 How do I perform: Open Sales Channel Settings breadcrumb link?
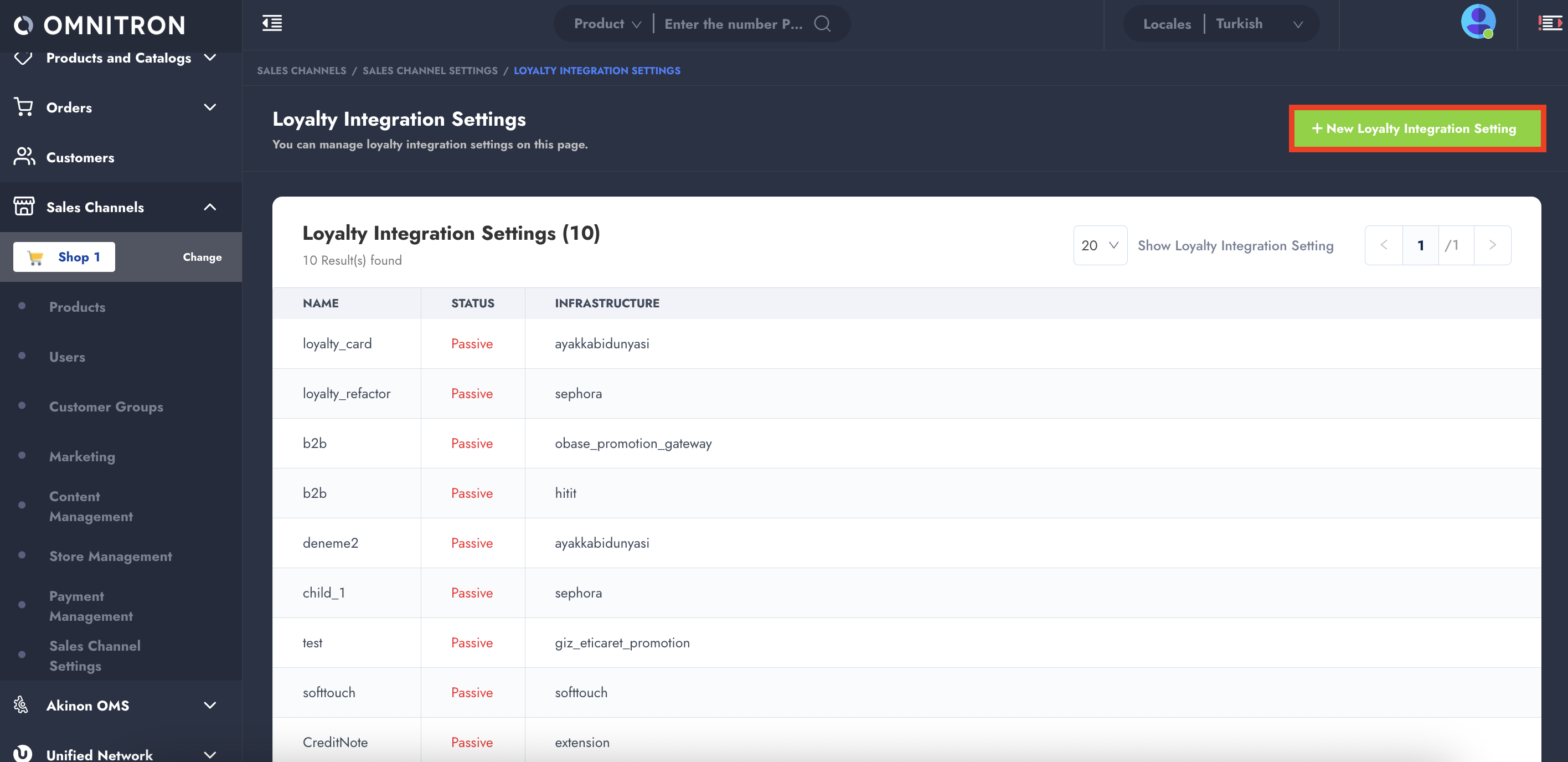point(430,70)
